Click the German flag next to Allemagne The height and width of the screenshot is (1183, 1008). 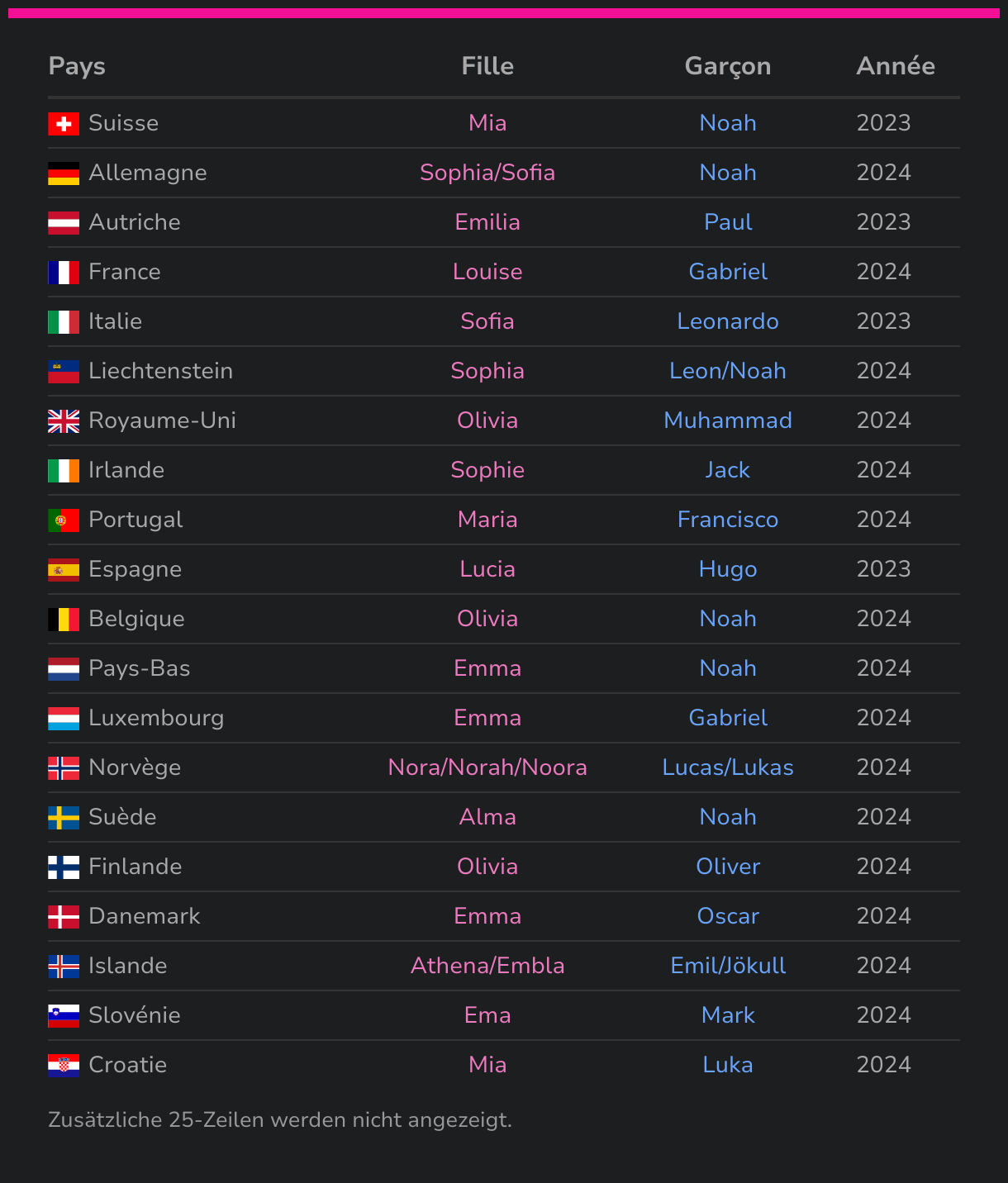(x=64, y=173)
